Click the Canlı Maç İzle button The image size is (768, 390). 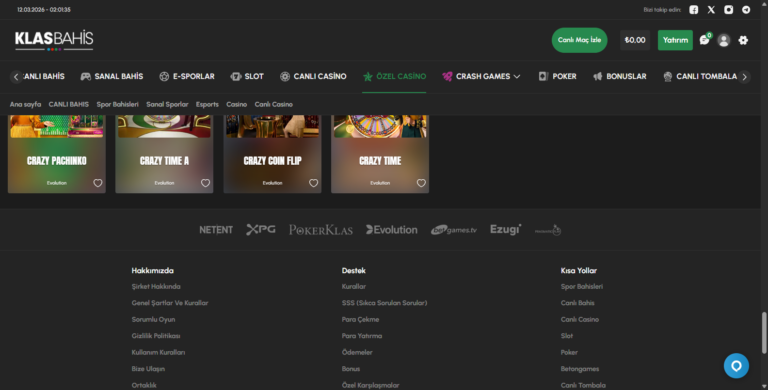(x=579, y=40)
